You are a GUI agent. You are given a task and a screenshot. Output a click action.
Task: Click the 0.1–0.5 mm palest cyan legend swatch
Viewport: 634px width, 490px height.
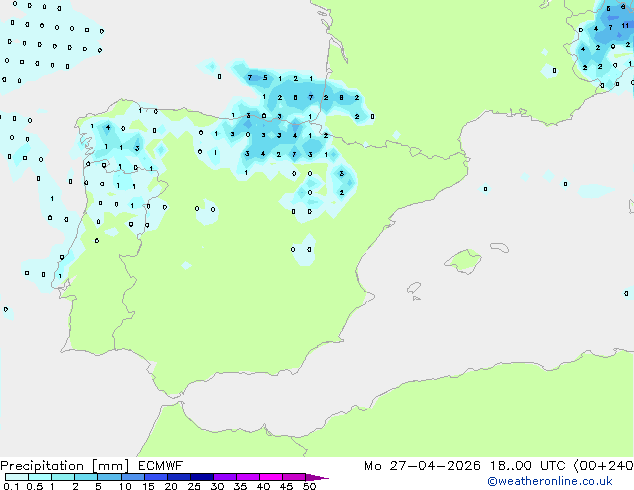(x=17, y=477)
